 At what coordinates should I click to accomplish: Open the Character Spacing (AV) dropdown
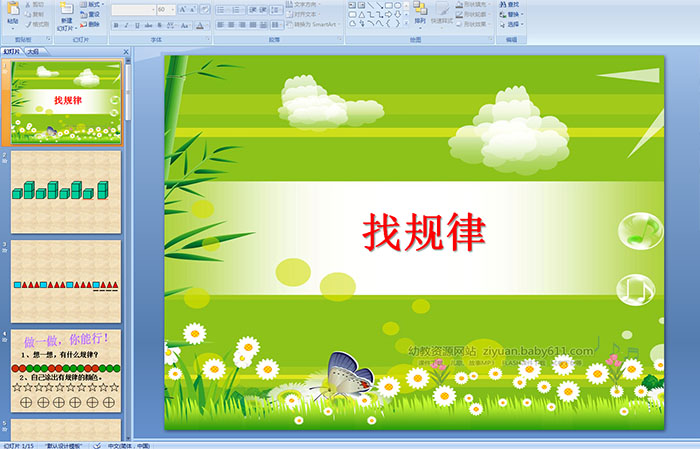(x=171, y=25)
